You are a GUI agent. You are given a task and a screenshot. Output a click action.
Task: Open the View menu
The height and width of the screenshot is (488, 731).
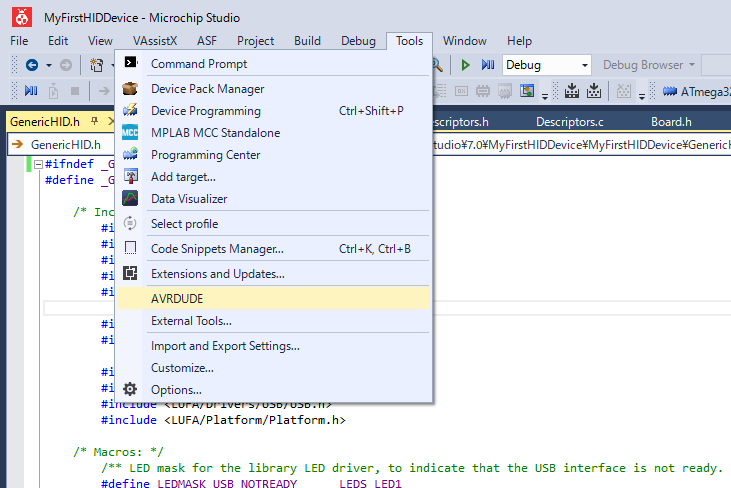[x=100, y=41]
